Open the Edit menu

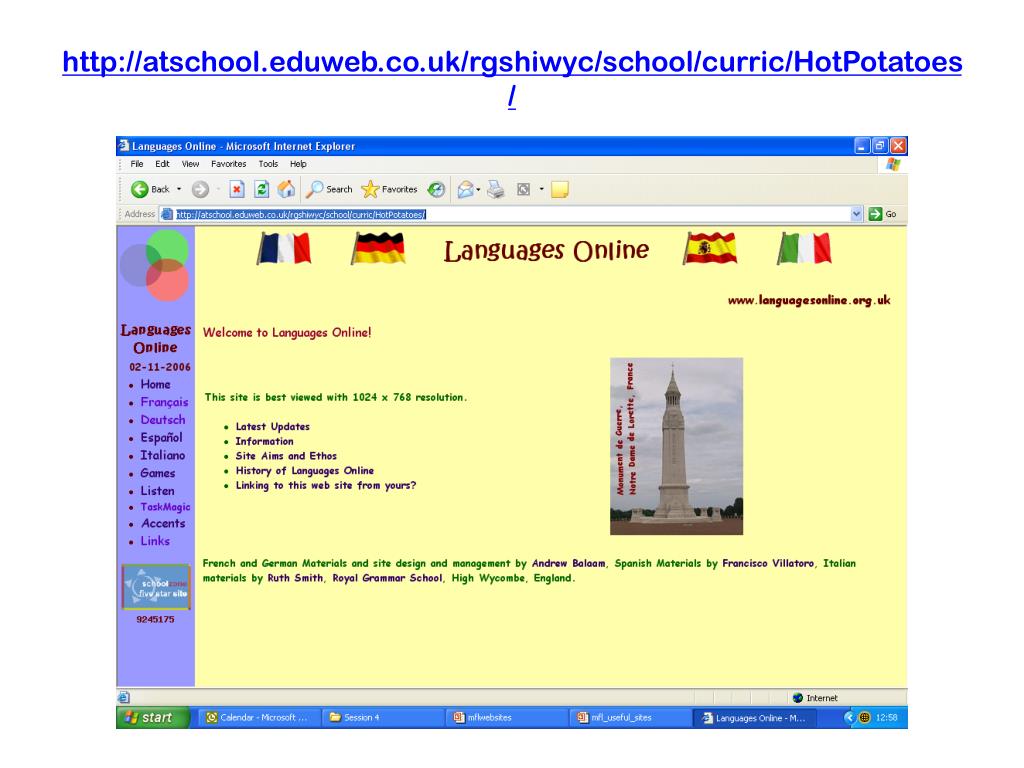pyautogui.click(x=162, y=164)
